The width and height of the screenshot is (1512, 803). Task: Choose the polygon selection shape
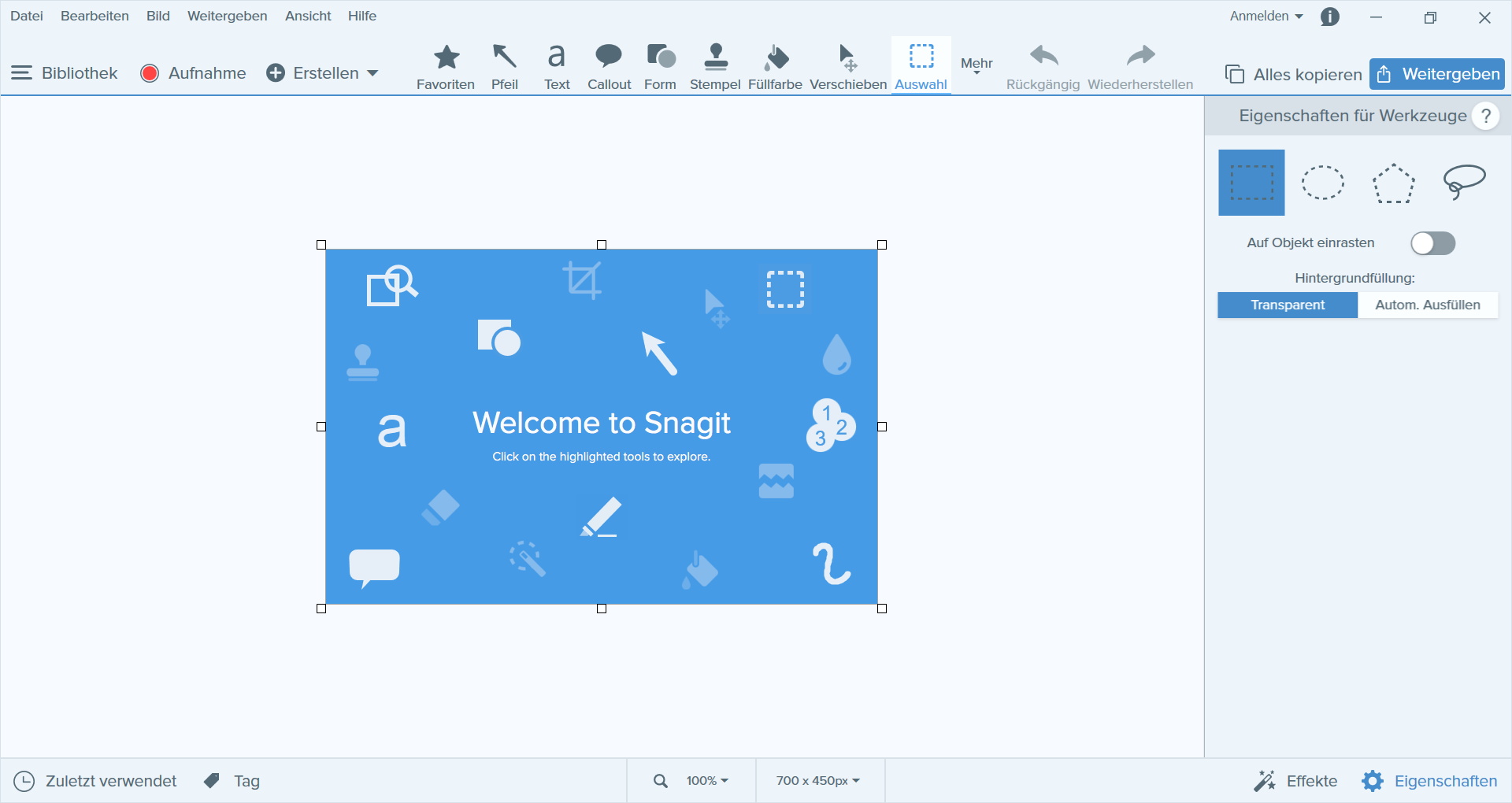(x=1393, y=183)
